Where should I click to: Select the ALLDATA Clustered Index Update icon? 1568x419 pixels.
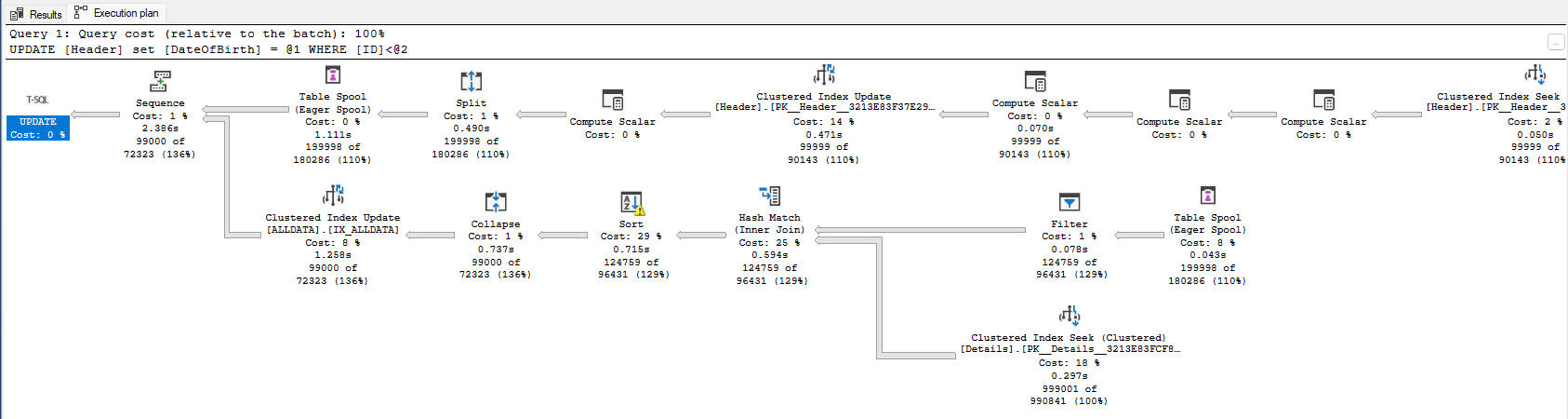[x=333, y=196]
